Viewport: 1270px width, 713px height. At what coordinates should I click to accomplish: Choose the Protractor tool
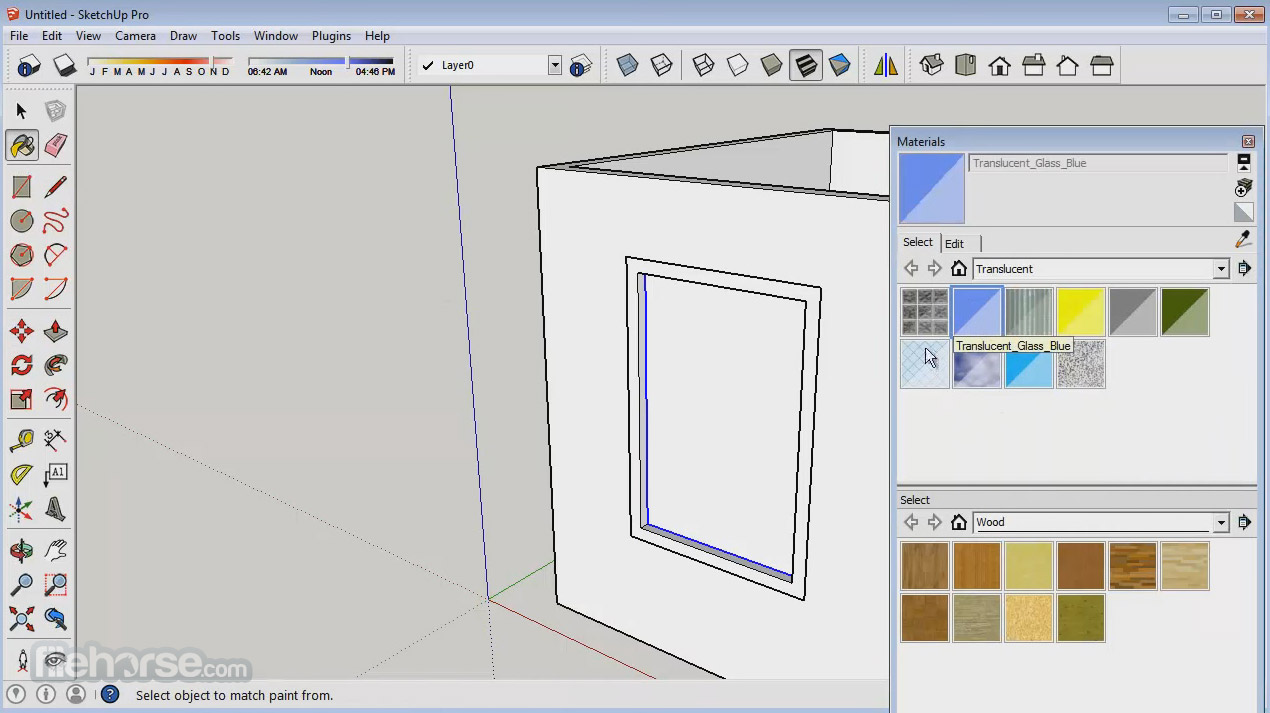pyautogui.click(x=21, y=475)
